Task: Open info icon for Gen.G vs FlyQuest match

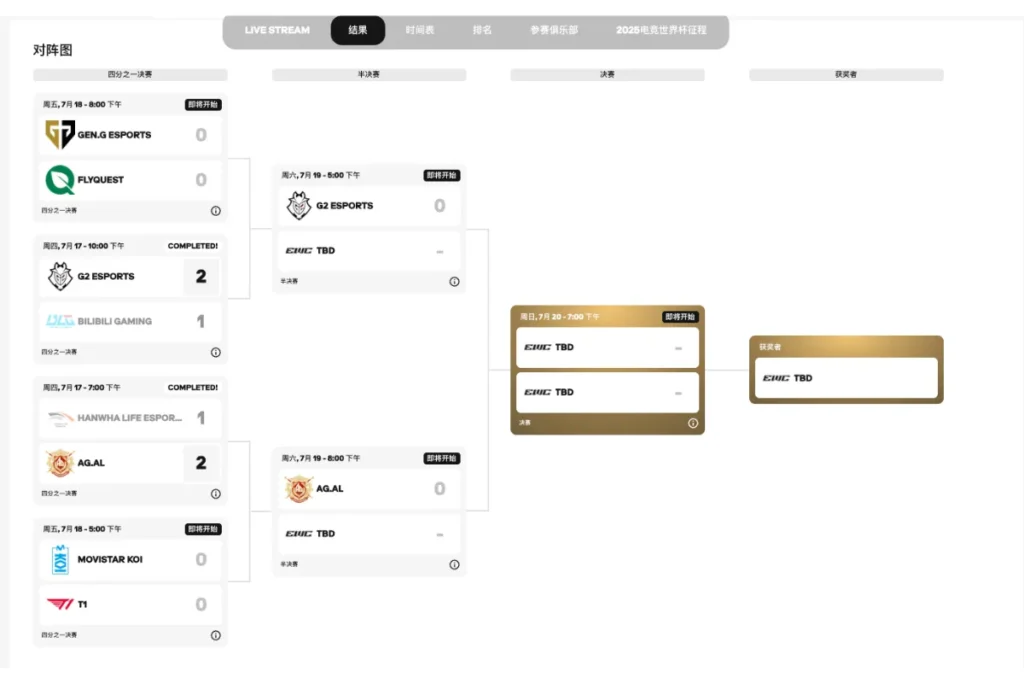Action: tap(216, 211)
